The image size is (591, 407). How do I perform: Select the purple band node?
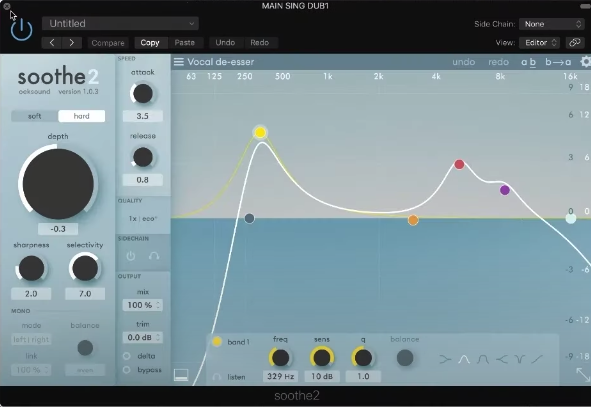click(x=505, y=190)
